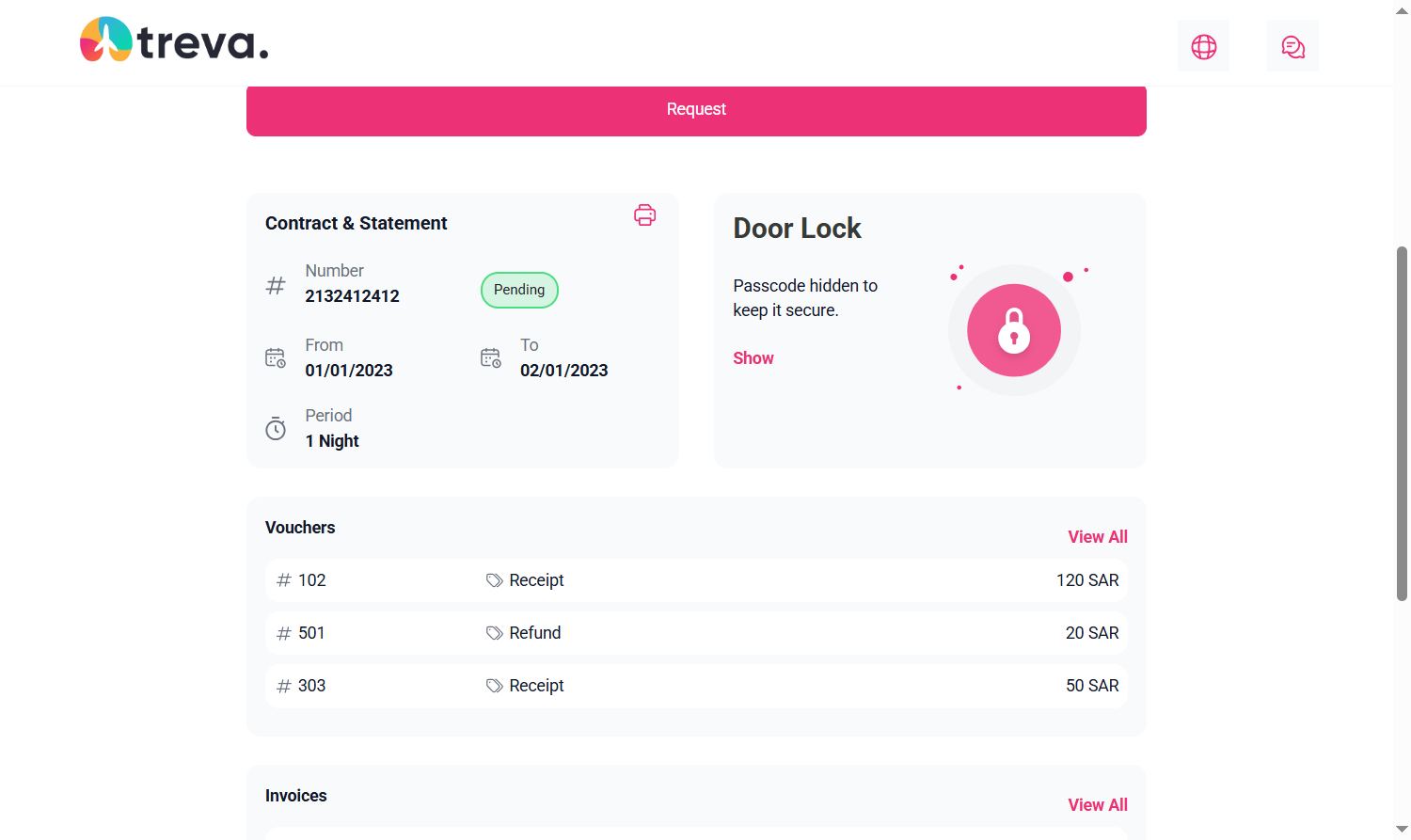
Task: Click the scrollbar down arrow
Action: tap(1402, 830)
